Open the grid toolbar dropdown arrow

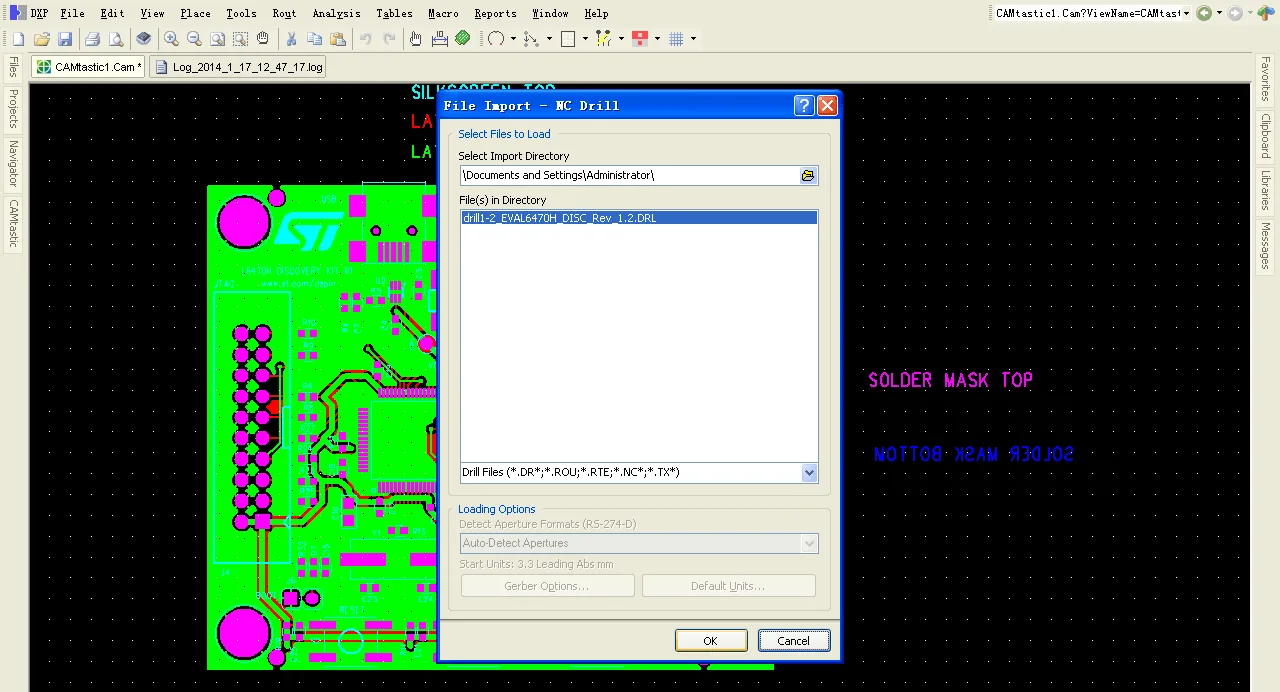[x=693, y=39]
